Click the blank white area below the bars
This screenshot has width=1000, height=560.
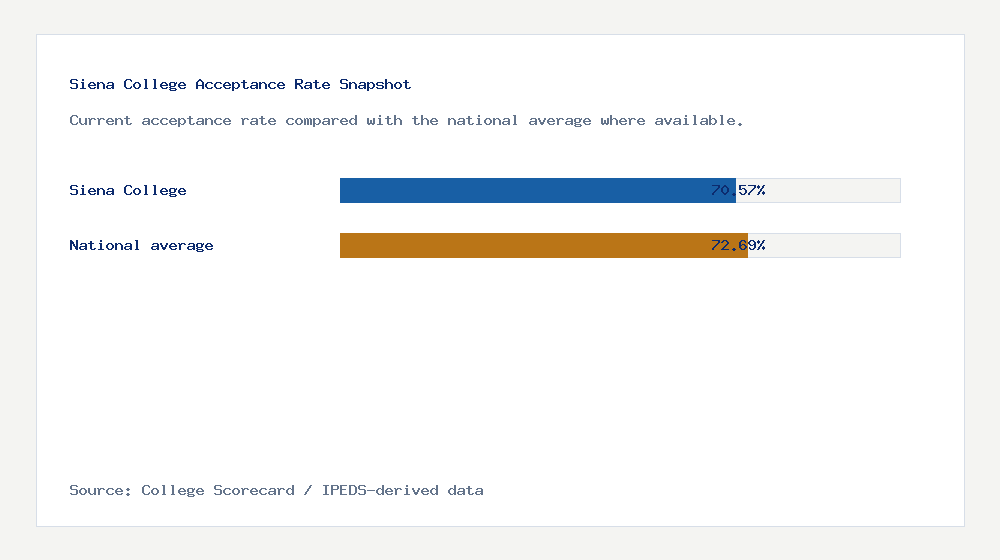(500, 370)
